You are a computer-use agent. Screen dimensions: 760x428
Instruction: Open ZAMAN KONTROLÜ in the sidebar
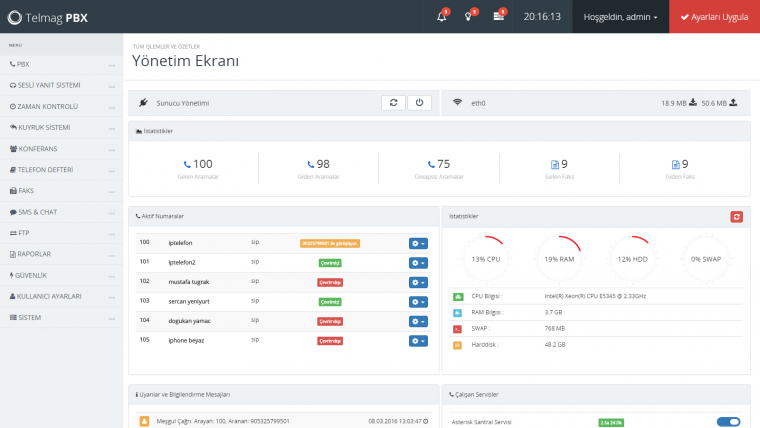click(62, 107)
